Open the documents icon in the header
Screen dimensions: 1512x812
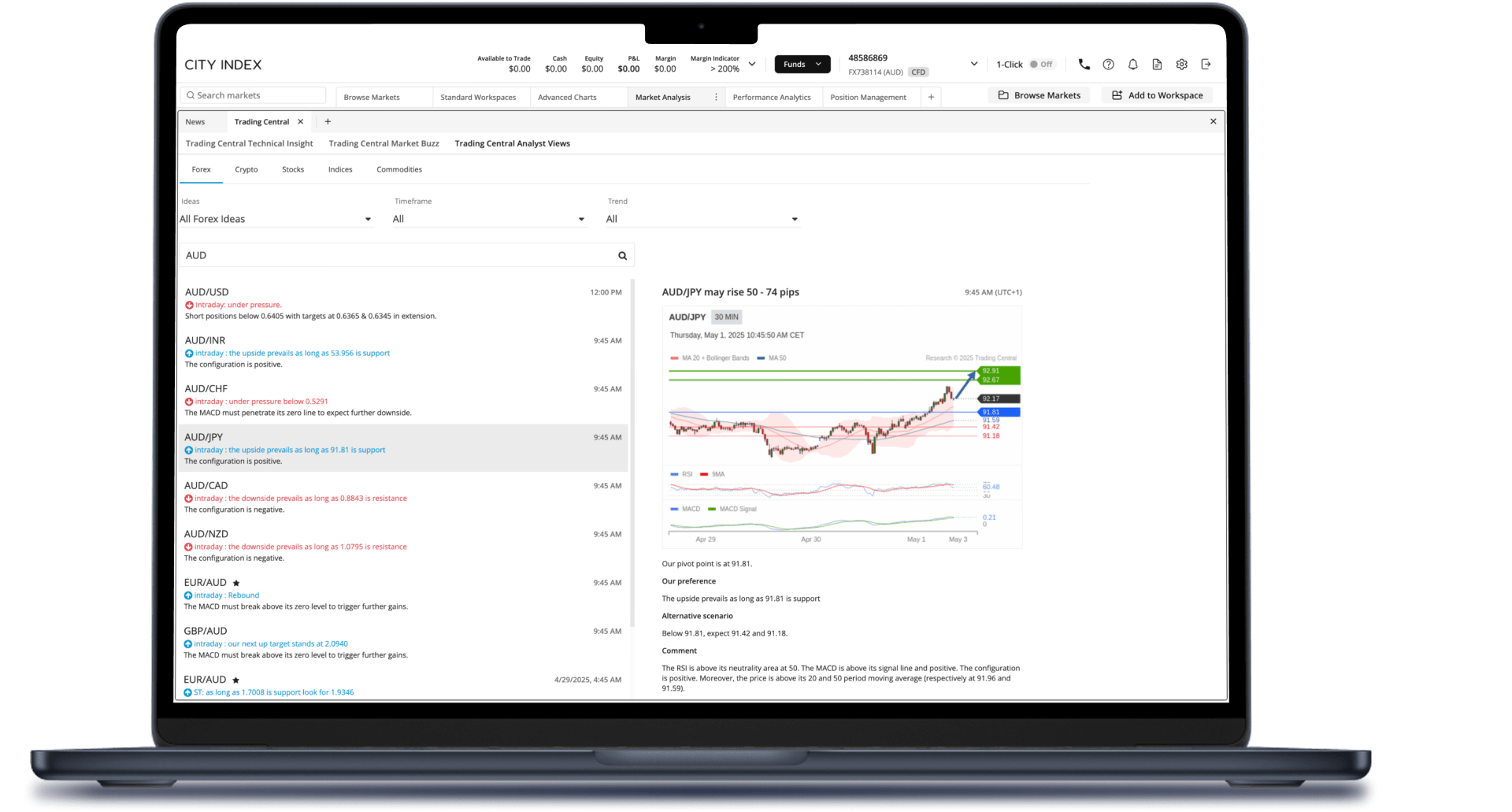point(1158,64)
